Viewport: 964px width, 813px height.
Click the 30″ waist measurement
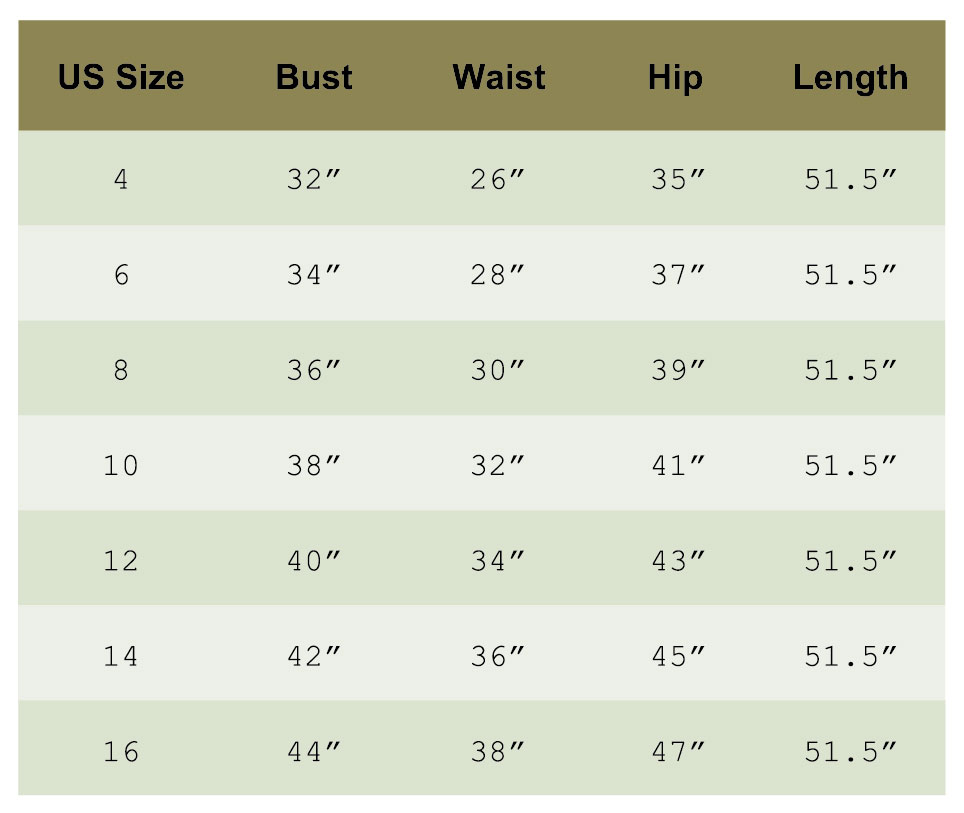tap(498, 370)
